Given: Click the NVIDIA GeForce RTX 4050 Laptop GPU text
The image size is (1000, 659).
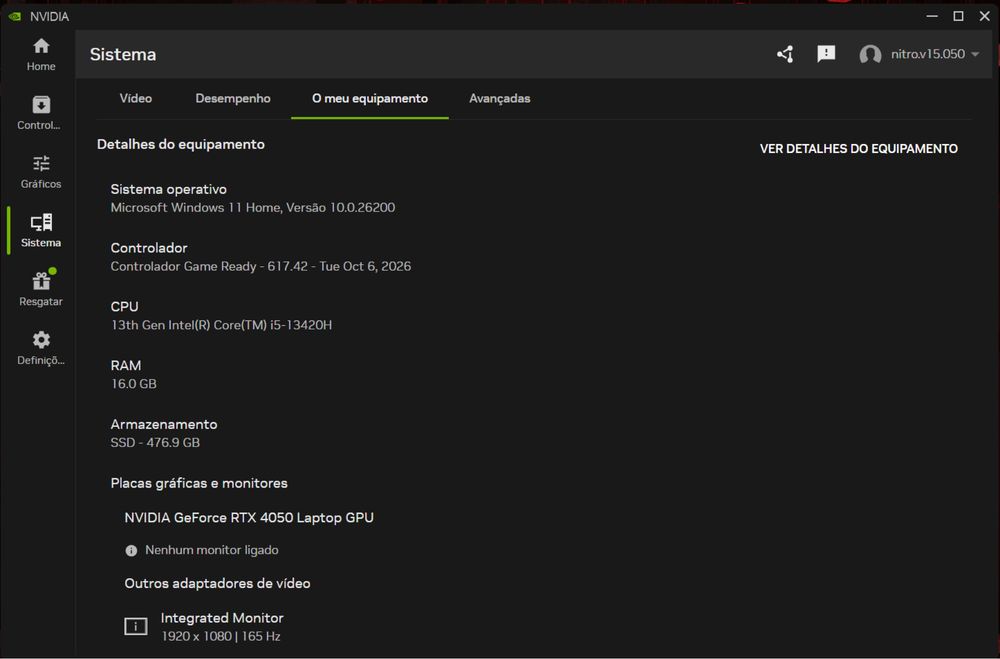Looking at the screenshot, I should [249, 517].
